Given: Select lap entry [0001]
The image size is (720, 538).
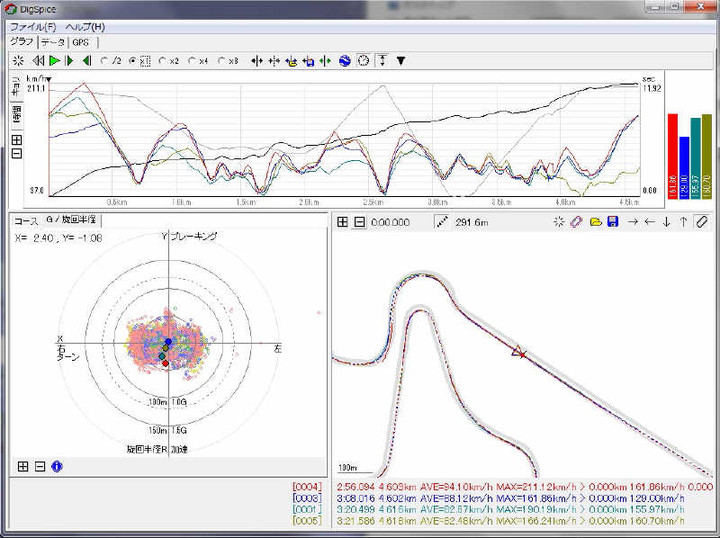Looking at the screenshot, I should pos(307,510).
